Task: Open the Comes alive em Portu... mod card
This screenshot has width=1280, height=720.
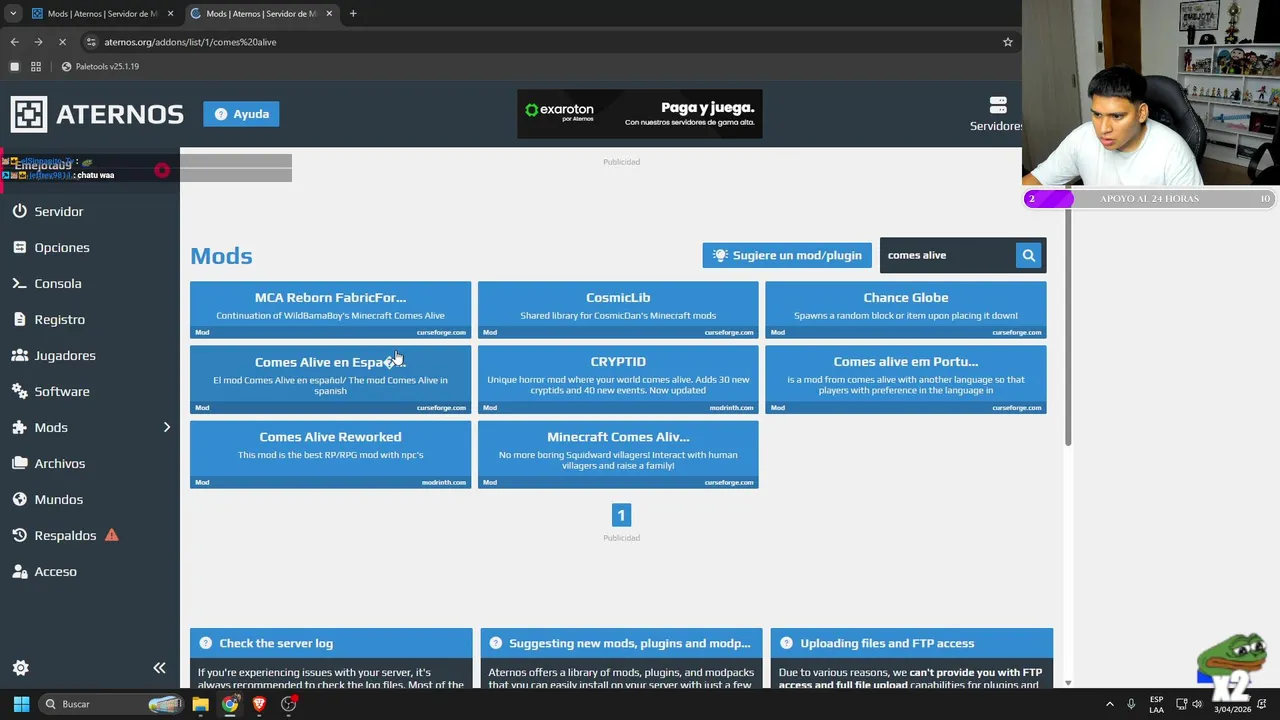Action: click(906, 379)
